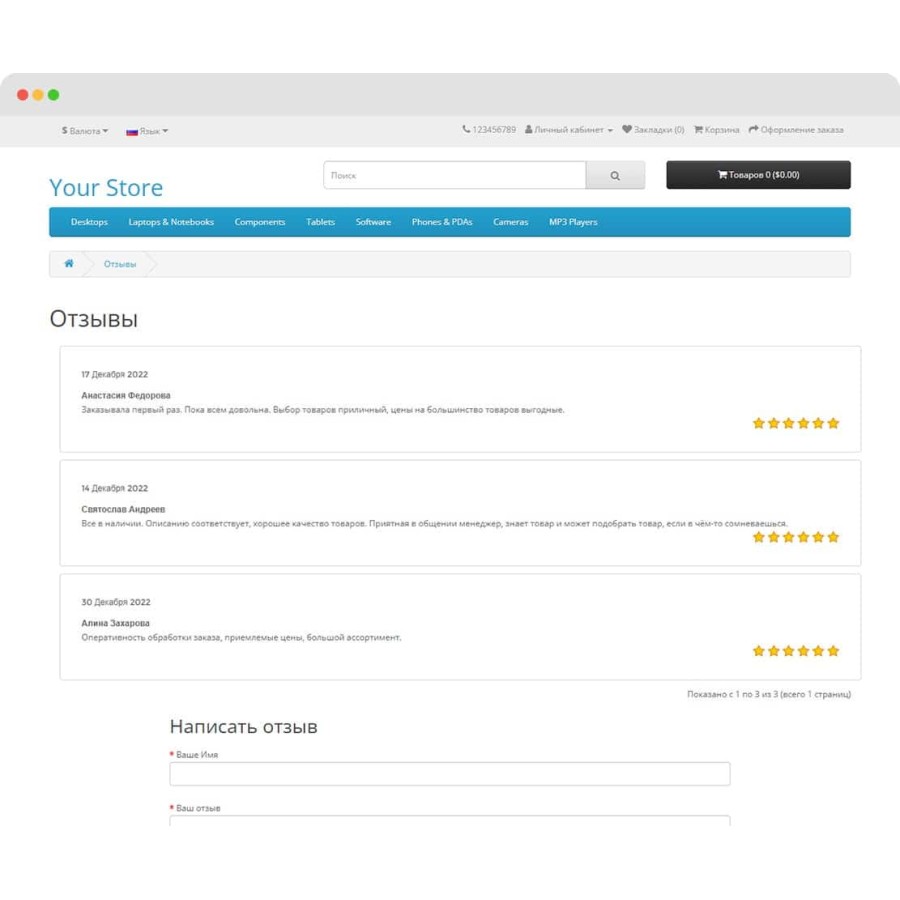Expand the Личный кабинет account menu

click(x=569, y=130)
